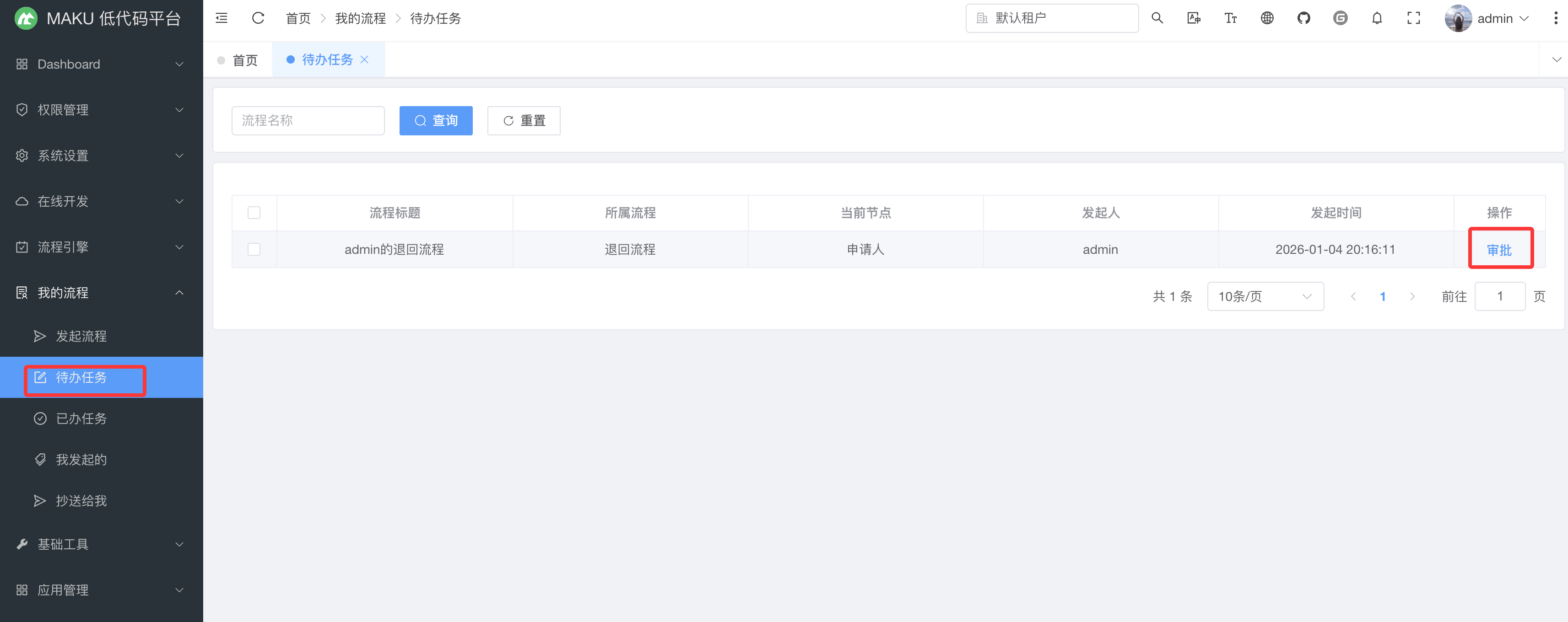Switch to the 首页 tab

click(238, 59)
